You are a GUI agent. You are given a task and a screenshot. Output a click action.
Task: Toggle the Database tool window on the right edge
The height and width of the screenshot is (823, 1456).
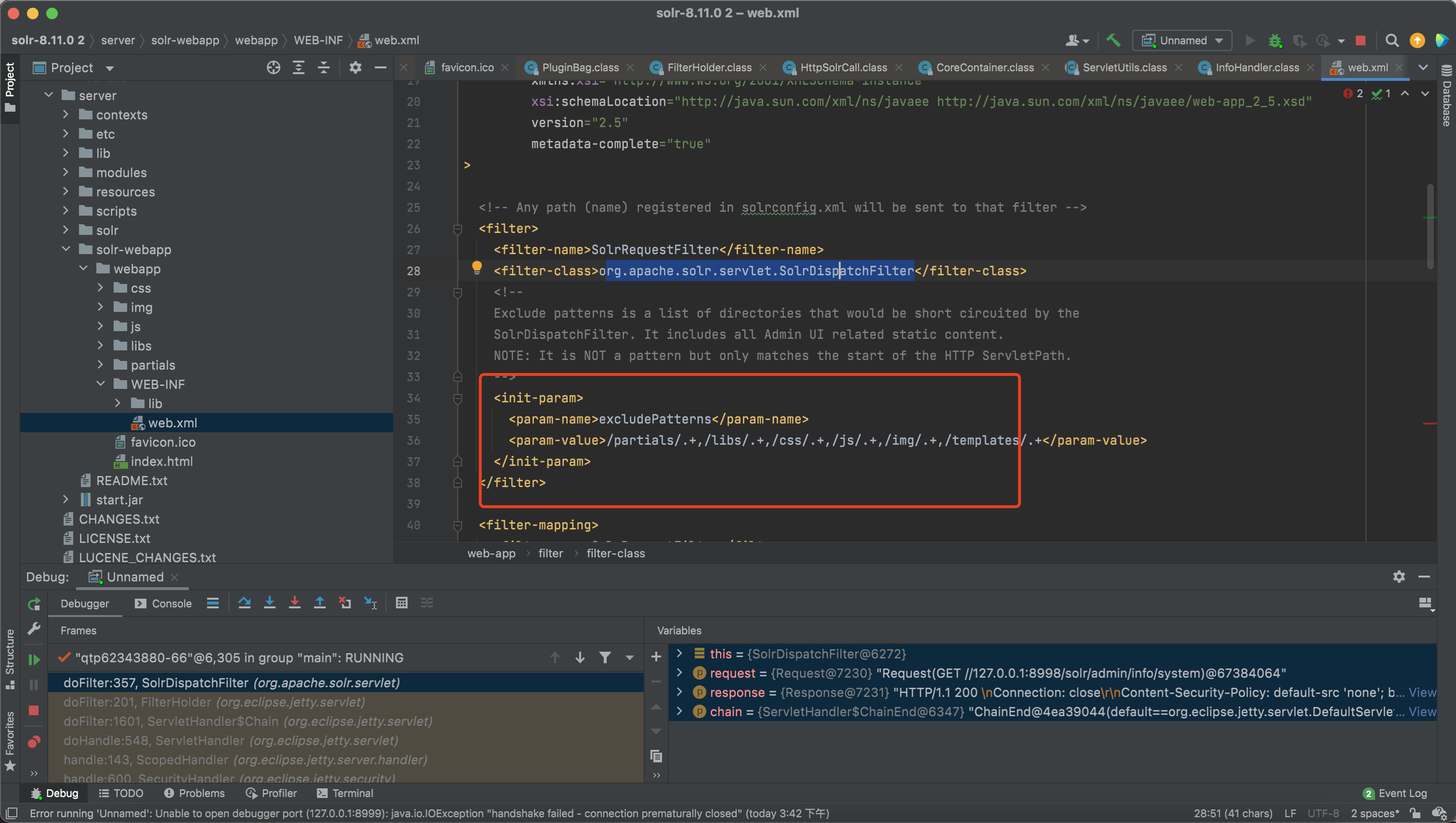(1446, 96)
